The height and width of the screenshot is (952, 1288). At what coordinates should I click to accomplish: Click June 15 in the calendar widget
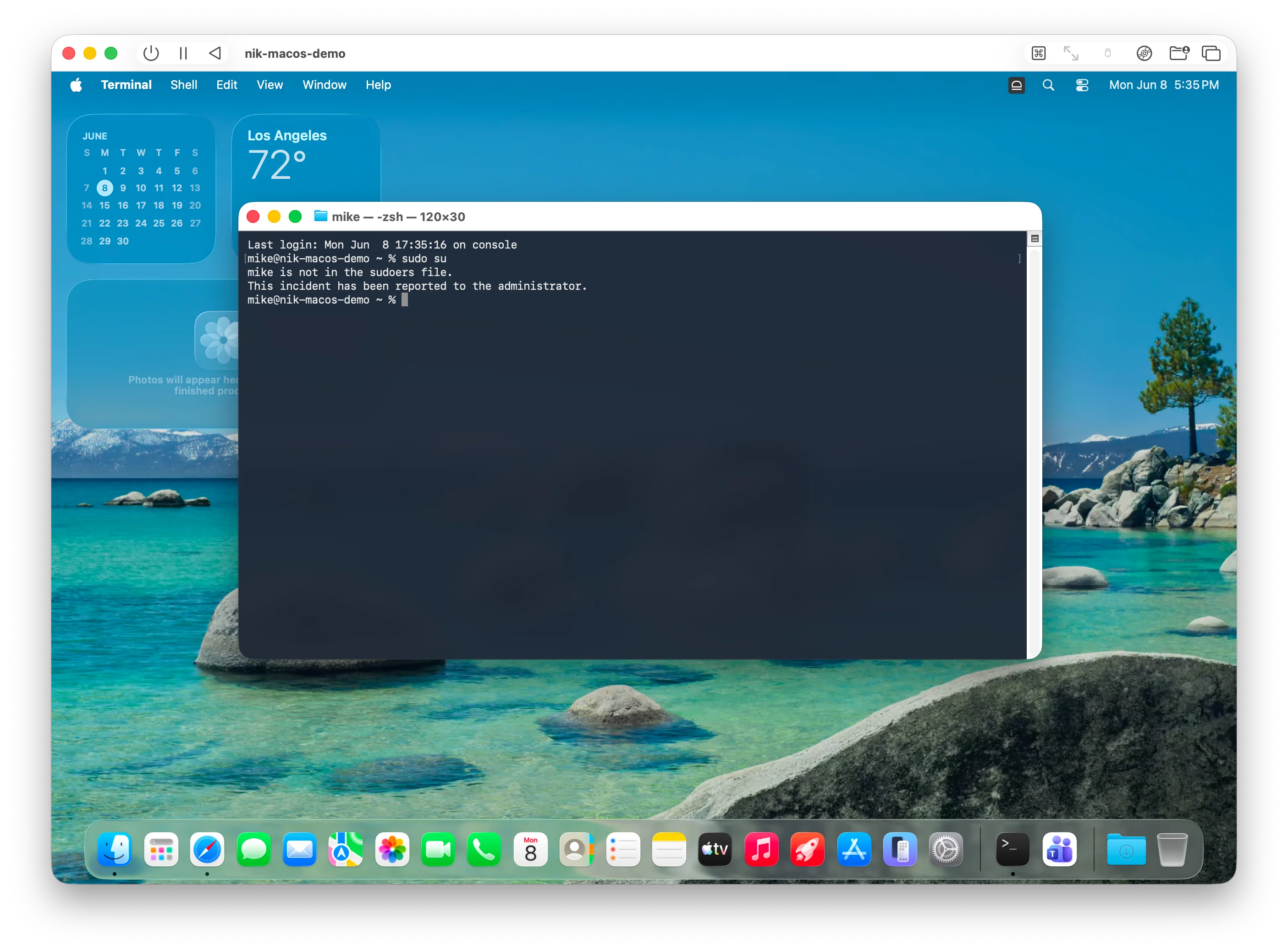pos(105,205)
